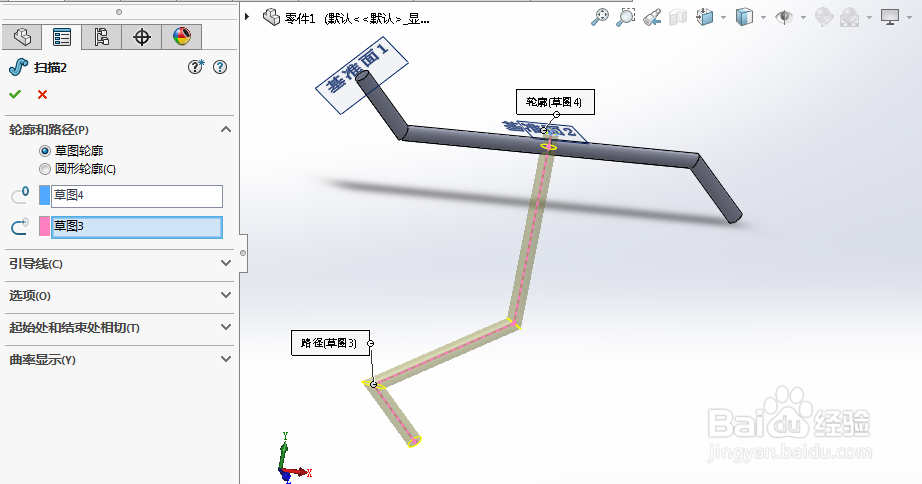Expand the 选项(O) section

tap(226, 295)
